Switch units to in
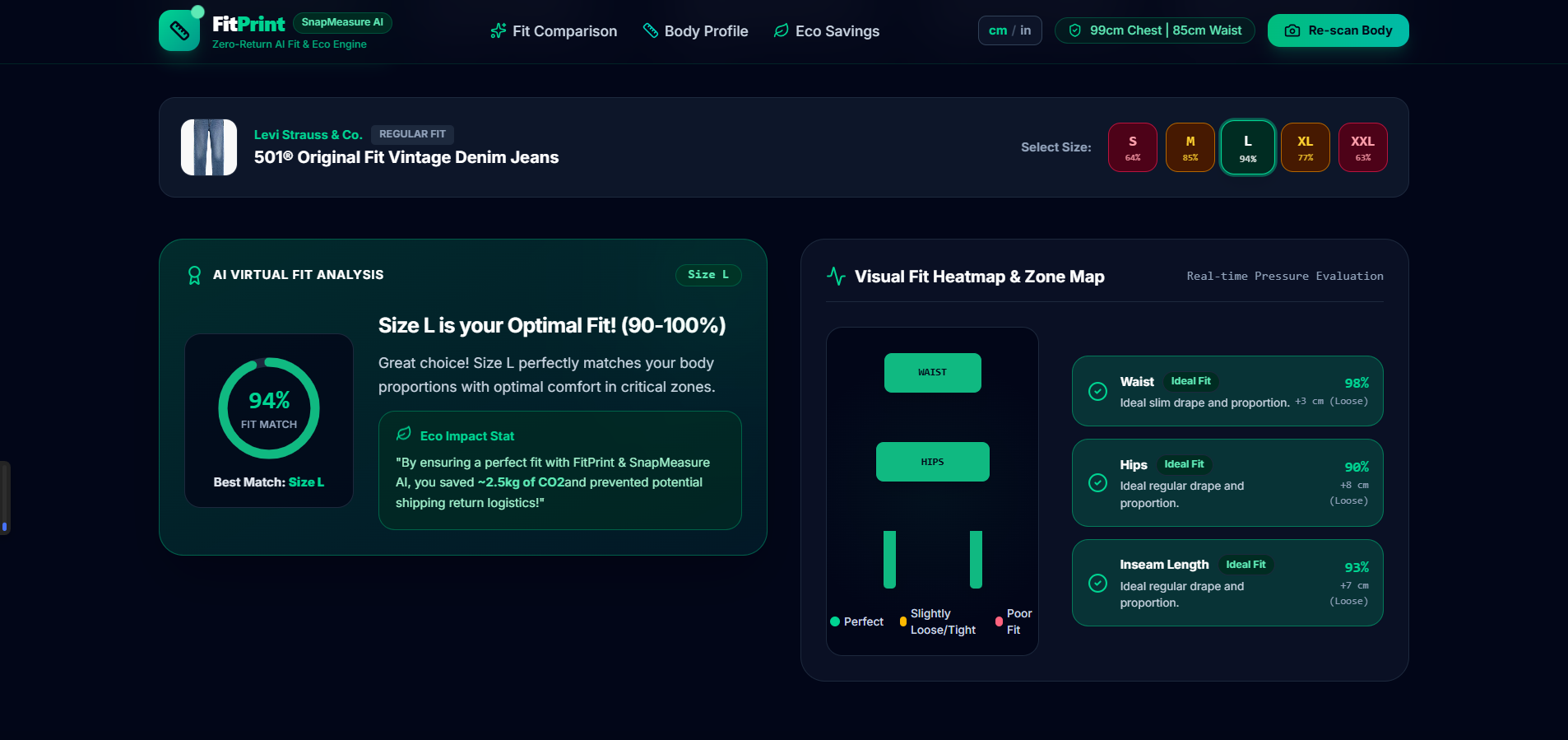The width and height of the screenshot is (1568, 740). tap(1026, 30)
